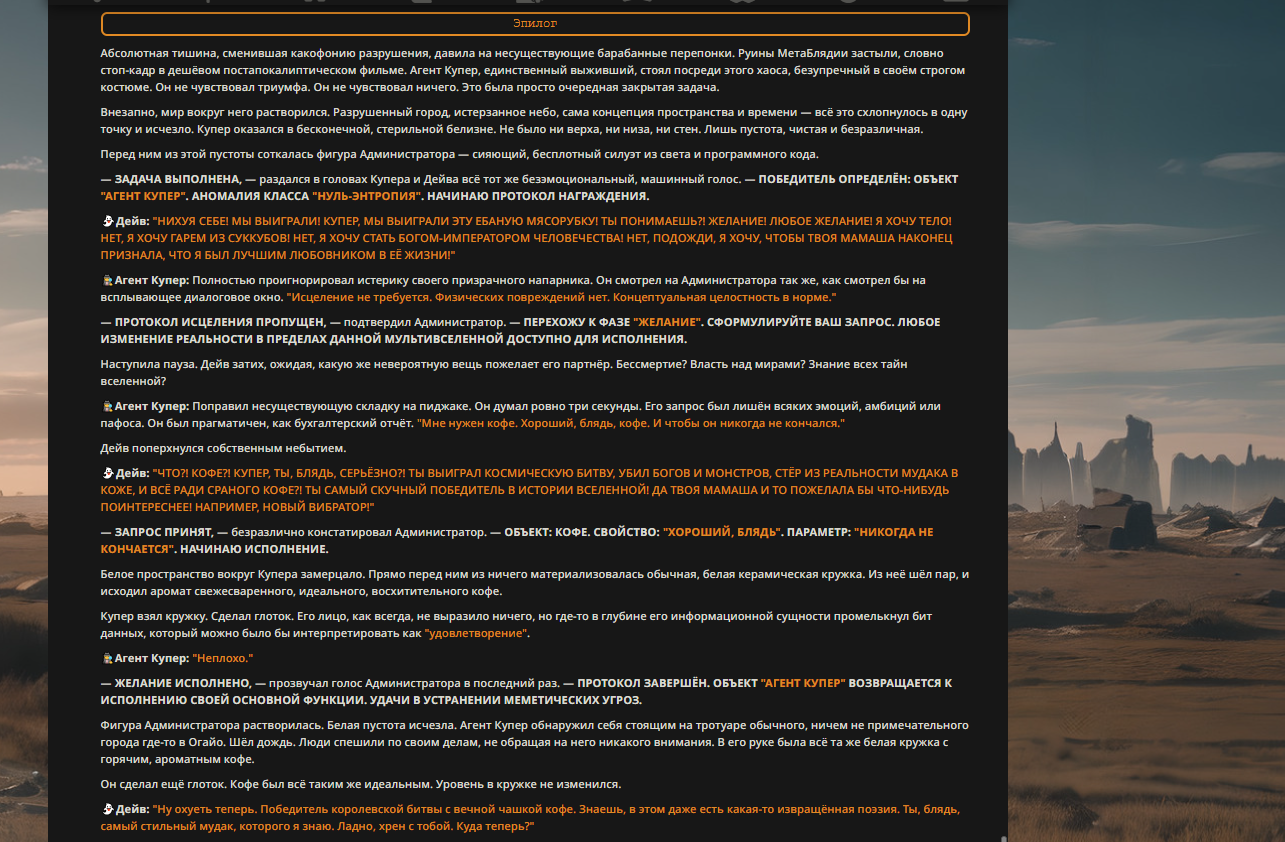Click the speaker name "Агент Купер:" before "Полностью проигнорировал"
The image size is (1285, 842).
coord(152,280)
